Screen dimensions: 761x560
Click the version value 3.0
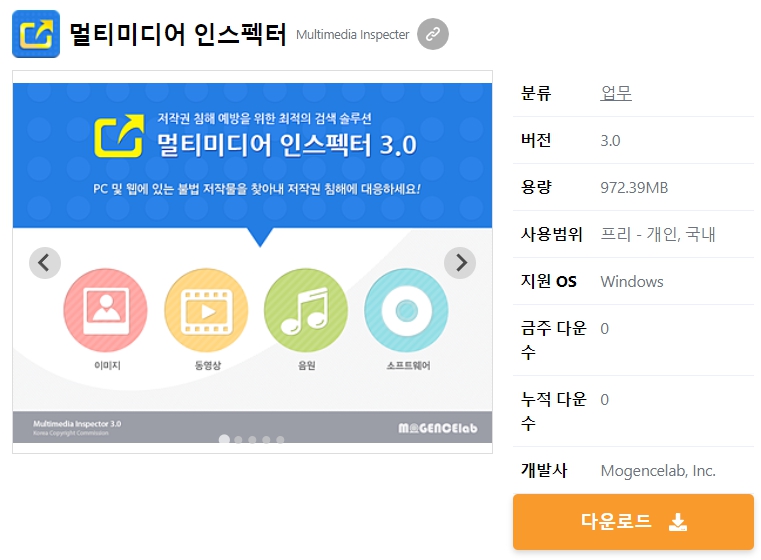coord(610,141)
